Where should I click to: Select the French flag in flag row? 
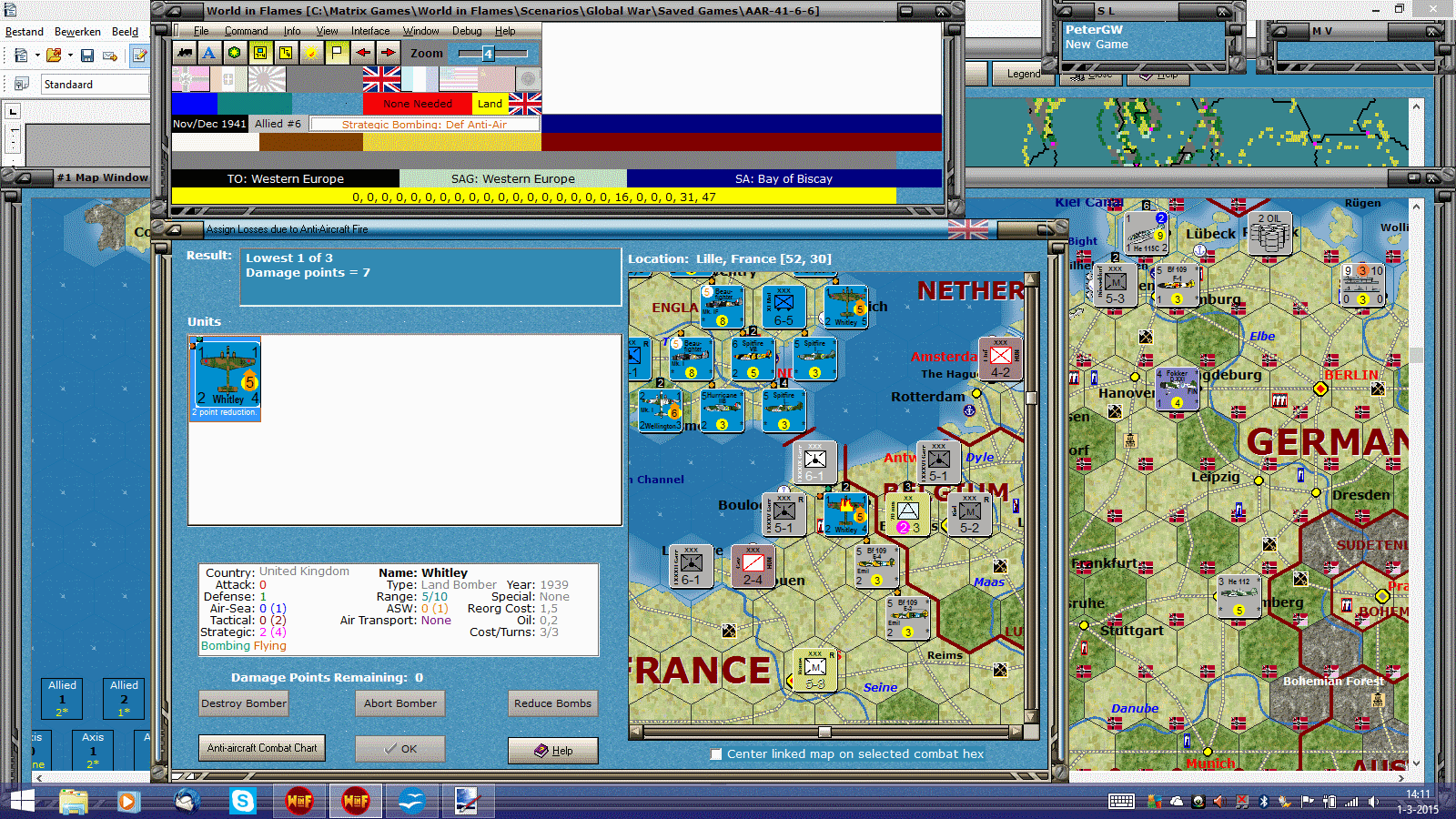point(420,79)
